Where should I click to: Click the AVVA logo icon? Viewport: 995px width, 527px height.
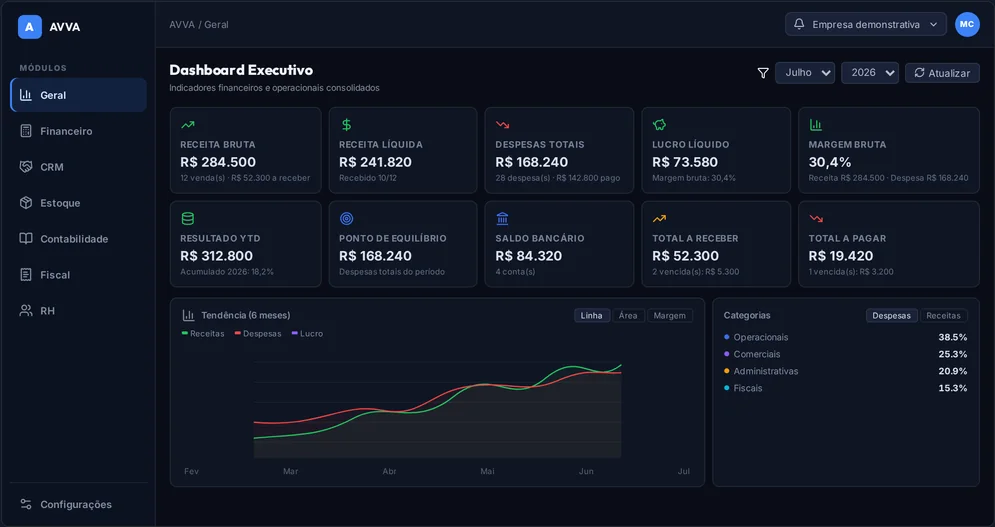coord(30,27)
